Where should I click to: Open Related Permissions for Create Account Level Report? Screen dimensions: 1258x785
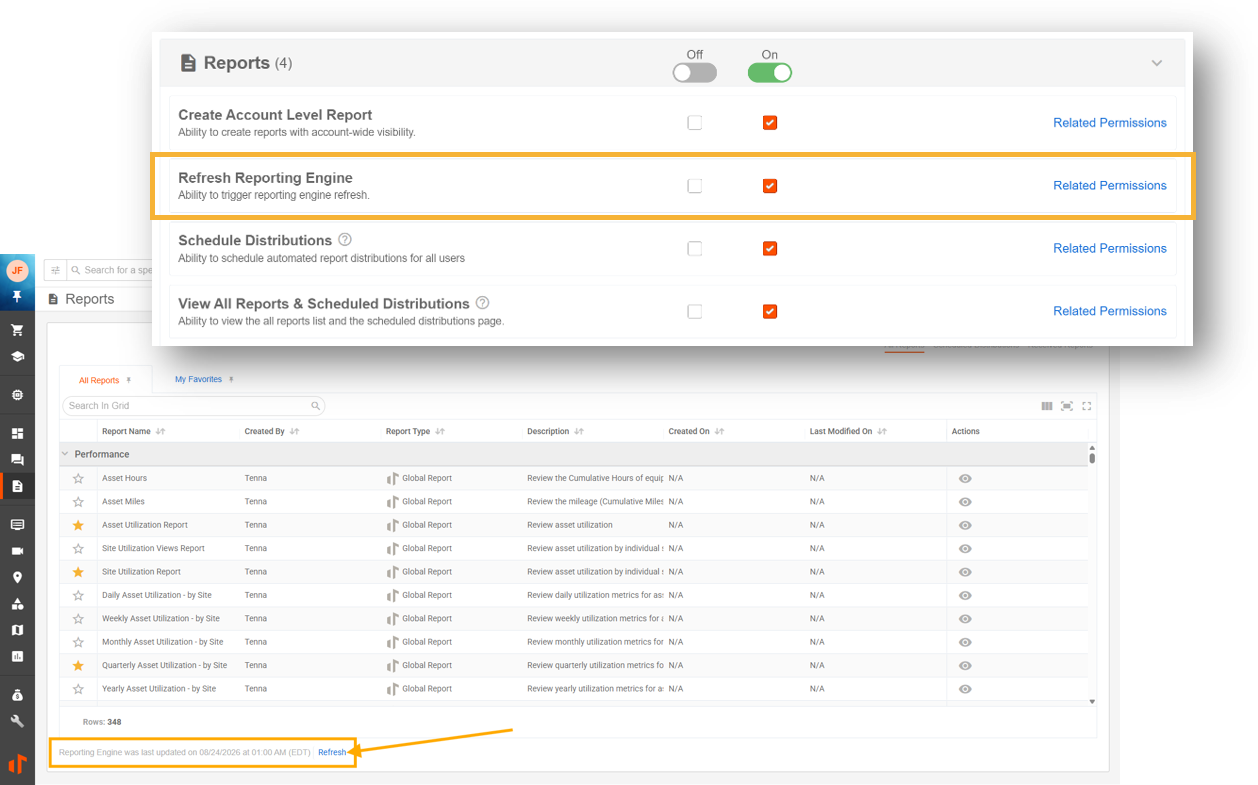(1110, 123)
